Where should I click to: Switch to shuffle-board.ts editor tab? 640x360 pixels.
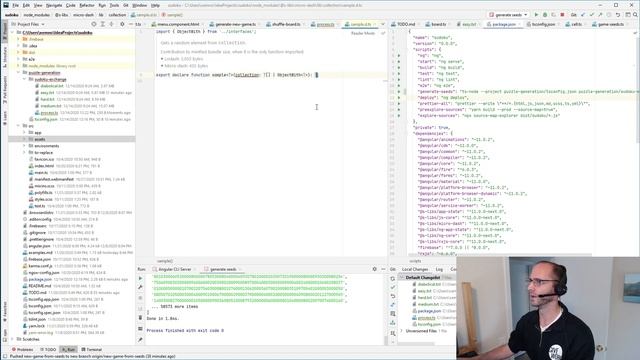click(x=286, y=24)
